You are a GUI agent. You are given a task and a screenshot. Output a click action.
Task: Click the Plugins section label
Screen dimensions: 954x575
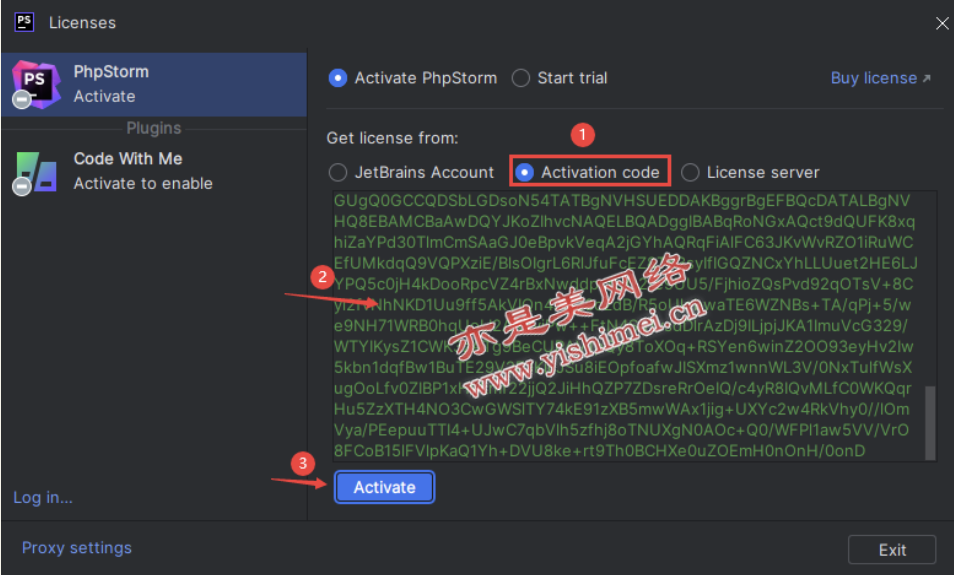[154, 128]
